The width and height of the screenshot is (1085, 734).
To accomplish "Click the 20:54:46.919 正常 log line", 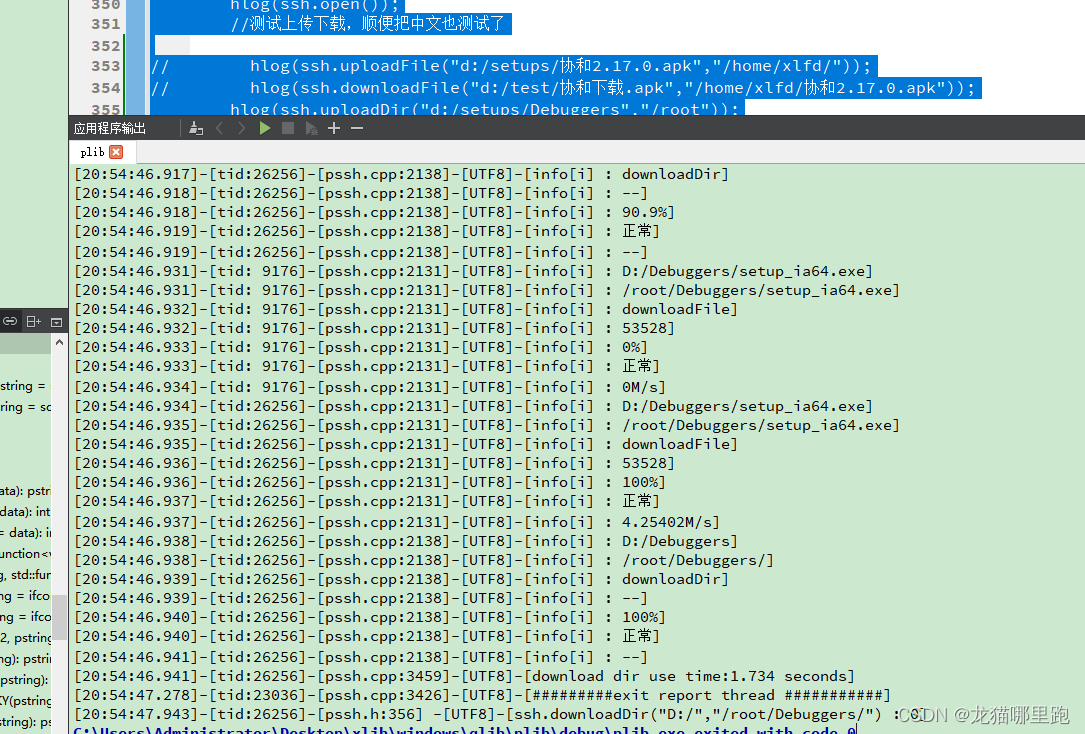I will 367,231.
